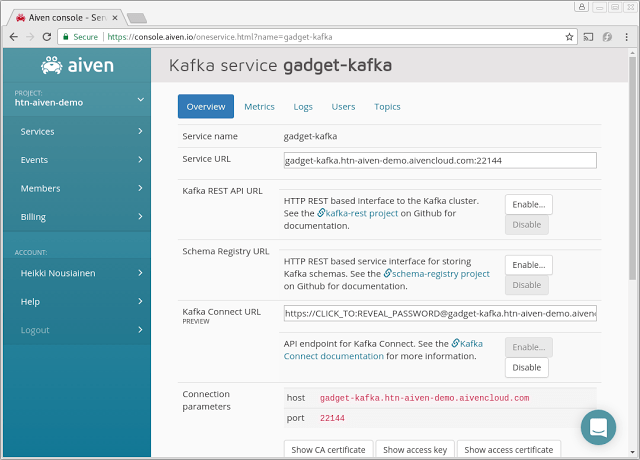The height and width of the screenshot is (460, 640).
Task: Enable Schema Registry
Action: [x=529, y=265]
